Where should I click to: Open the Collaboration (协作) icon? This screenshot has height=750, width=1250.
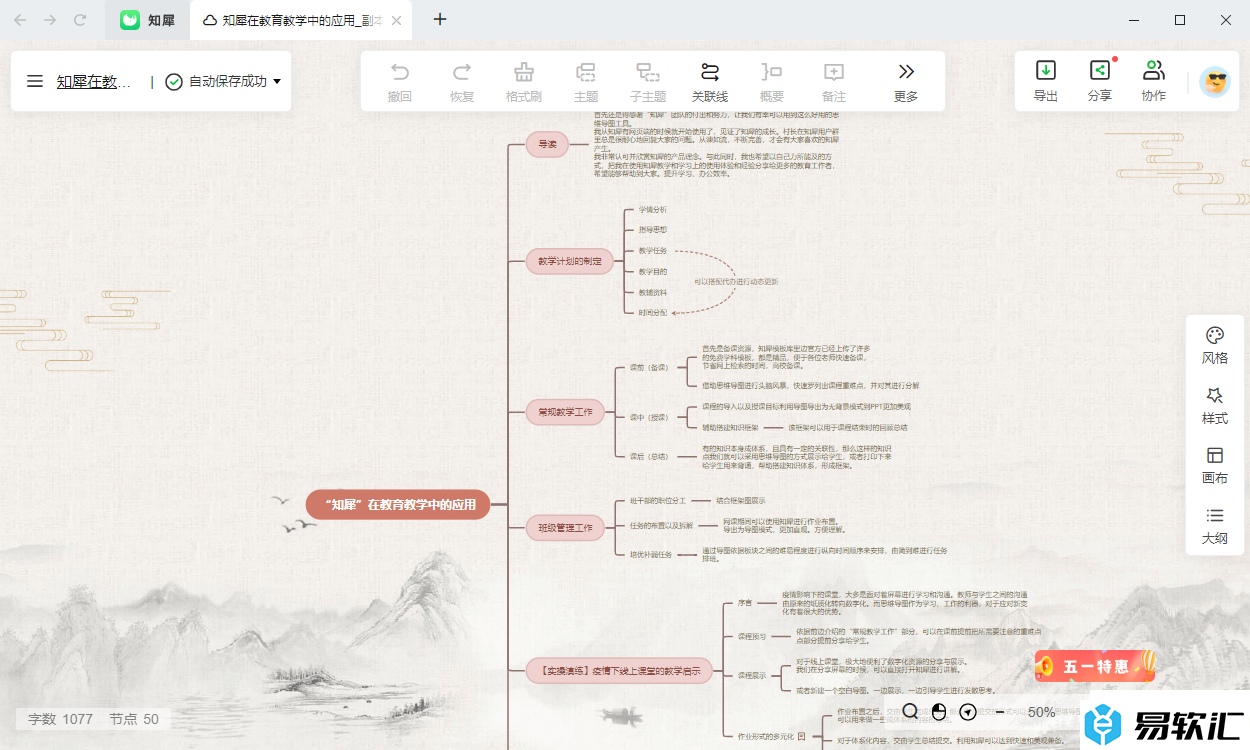1153,80
